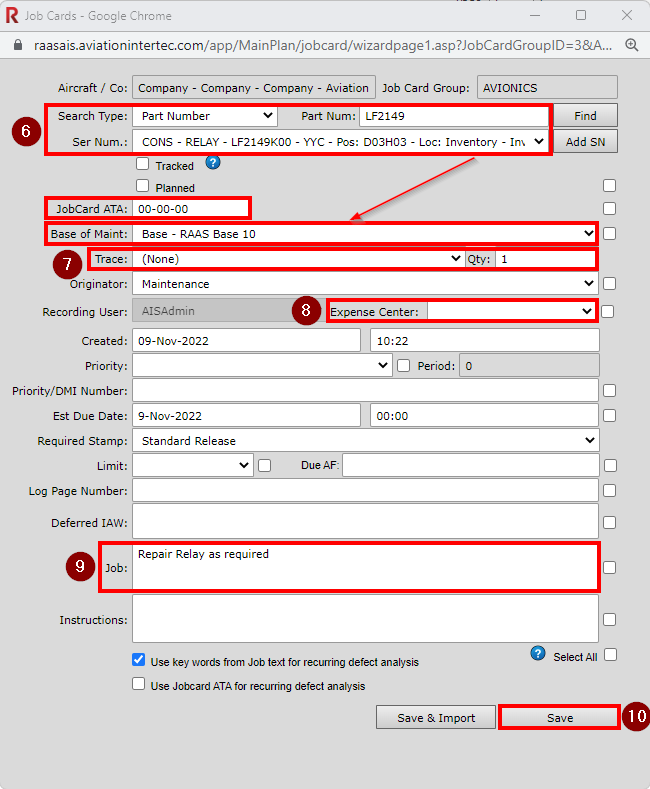Viewport: 650px width, 789px height.
Task: Open the Priority dropdown list
Action: click(x=261, y=366)
